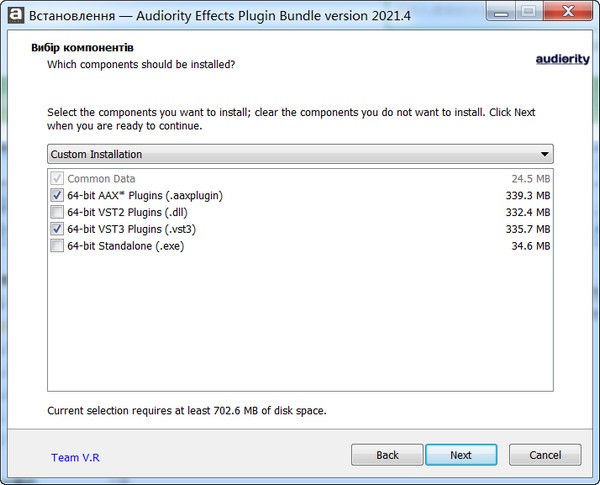The image size is (600, 485).
Task: Uncheck the 64-bit AAX Plugins checkbox
Action: [57, 196]
